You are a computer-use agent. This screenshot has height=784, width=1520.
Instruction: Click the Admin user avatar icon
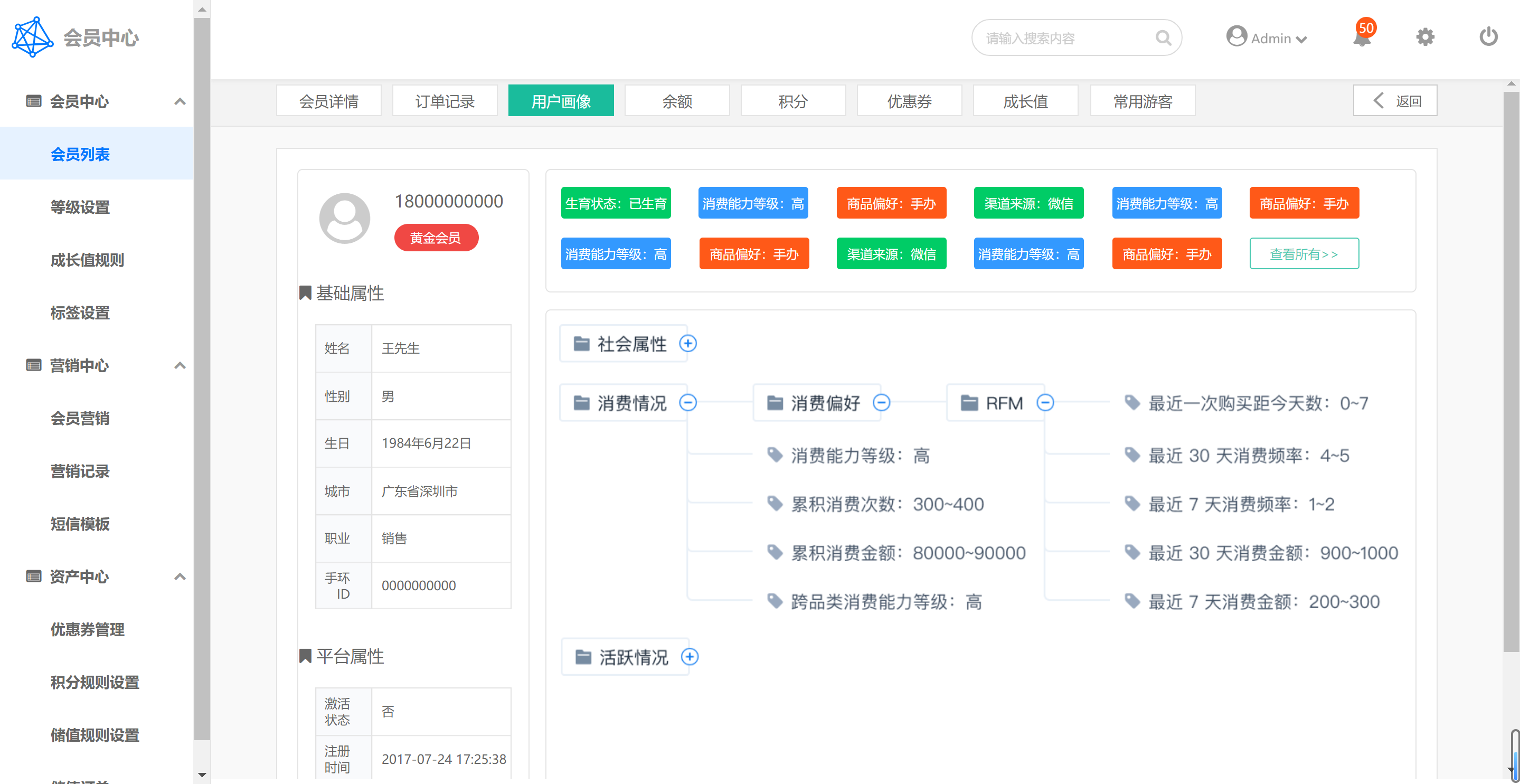pyautogui.click(x=1236, y=36)
